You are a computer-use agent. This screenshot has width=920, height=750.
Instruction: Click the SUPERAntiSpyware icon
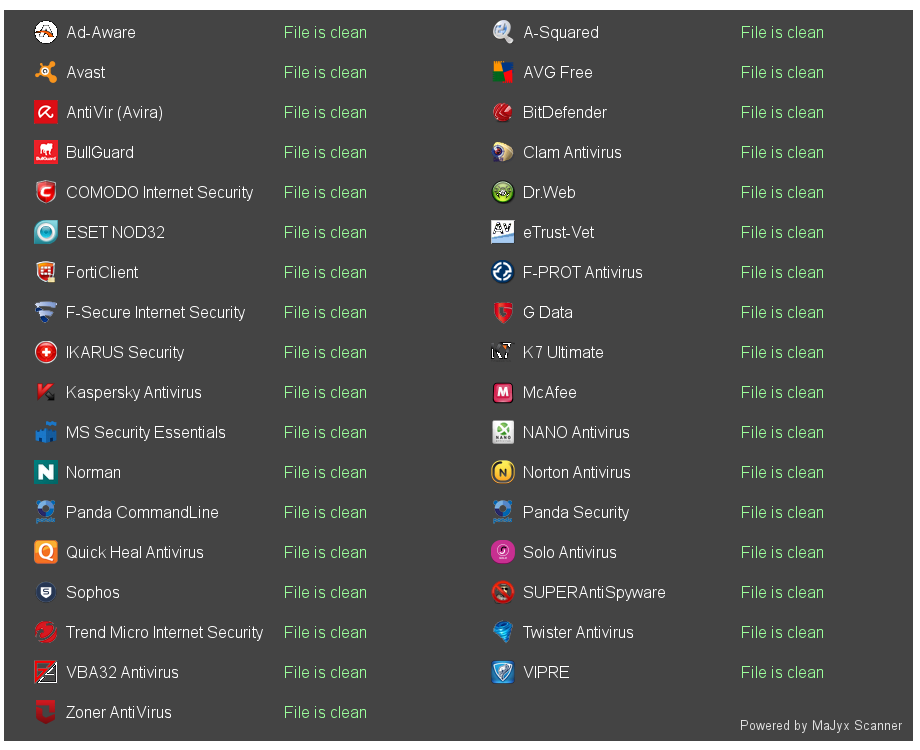click(x=503, y=592)
